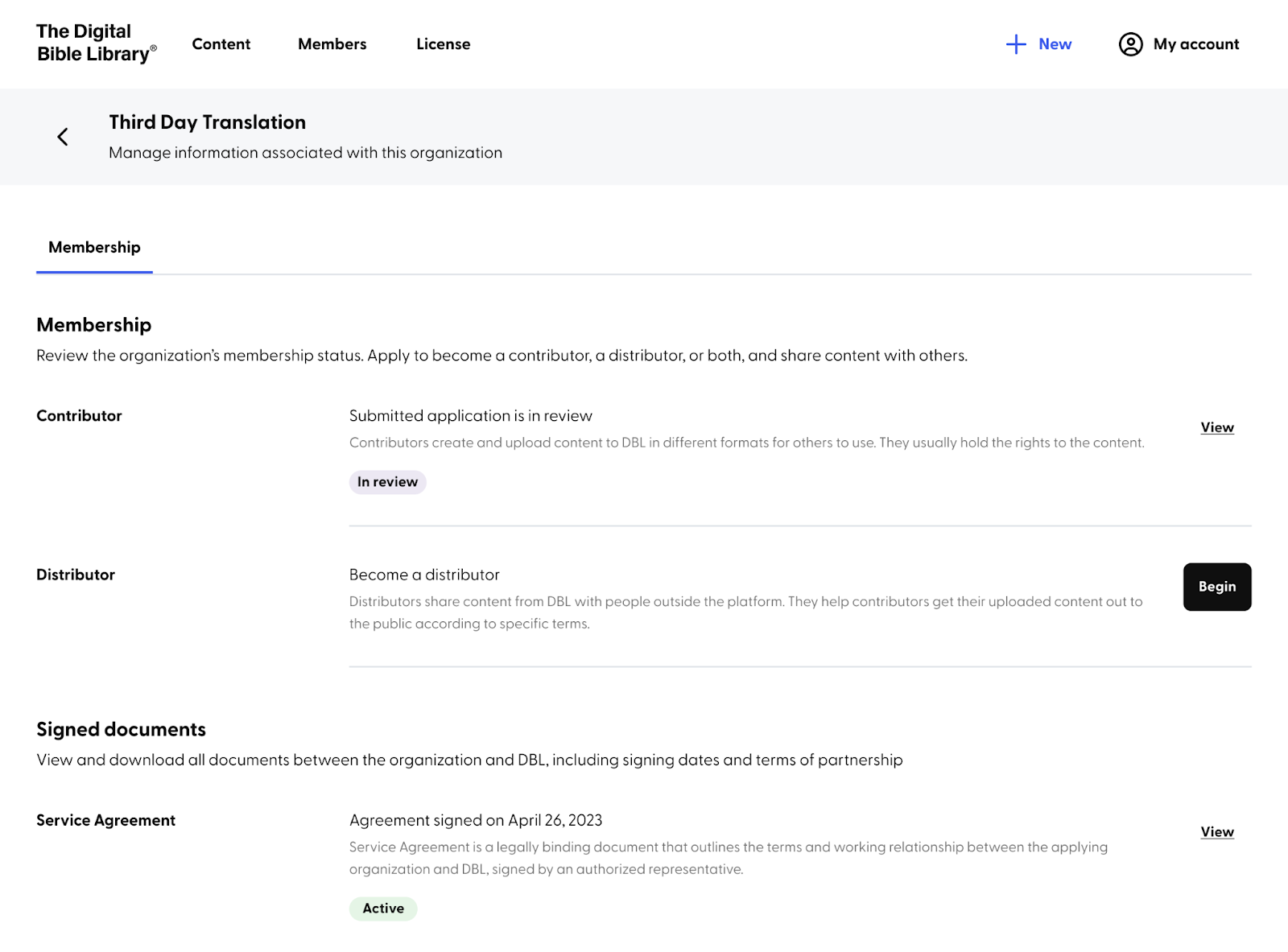The height and width of the screenshot is (952, 1288).
Task: Click 'Agreement signed on April 26, 2023'
Action: coord(476,820)
